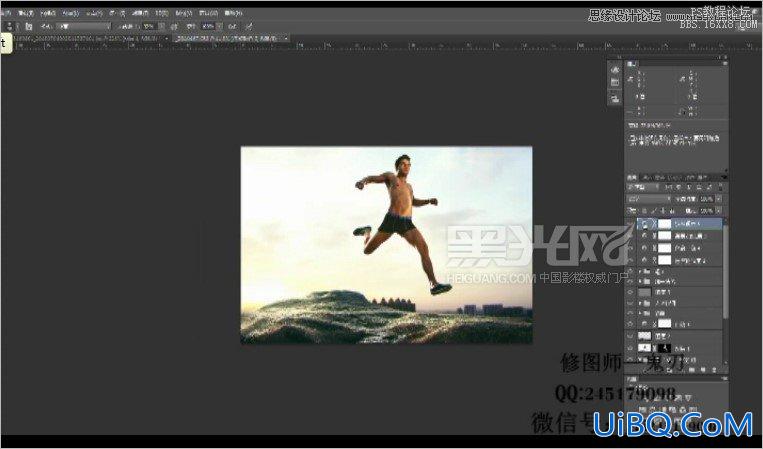
Task: Switch to the first document tab
Action: (x=91, y=38)
